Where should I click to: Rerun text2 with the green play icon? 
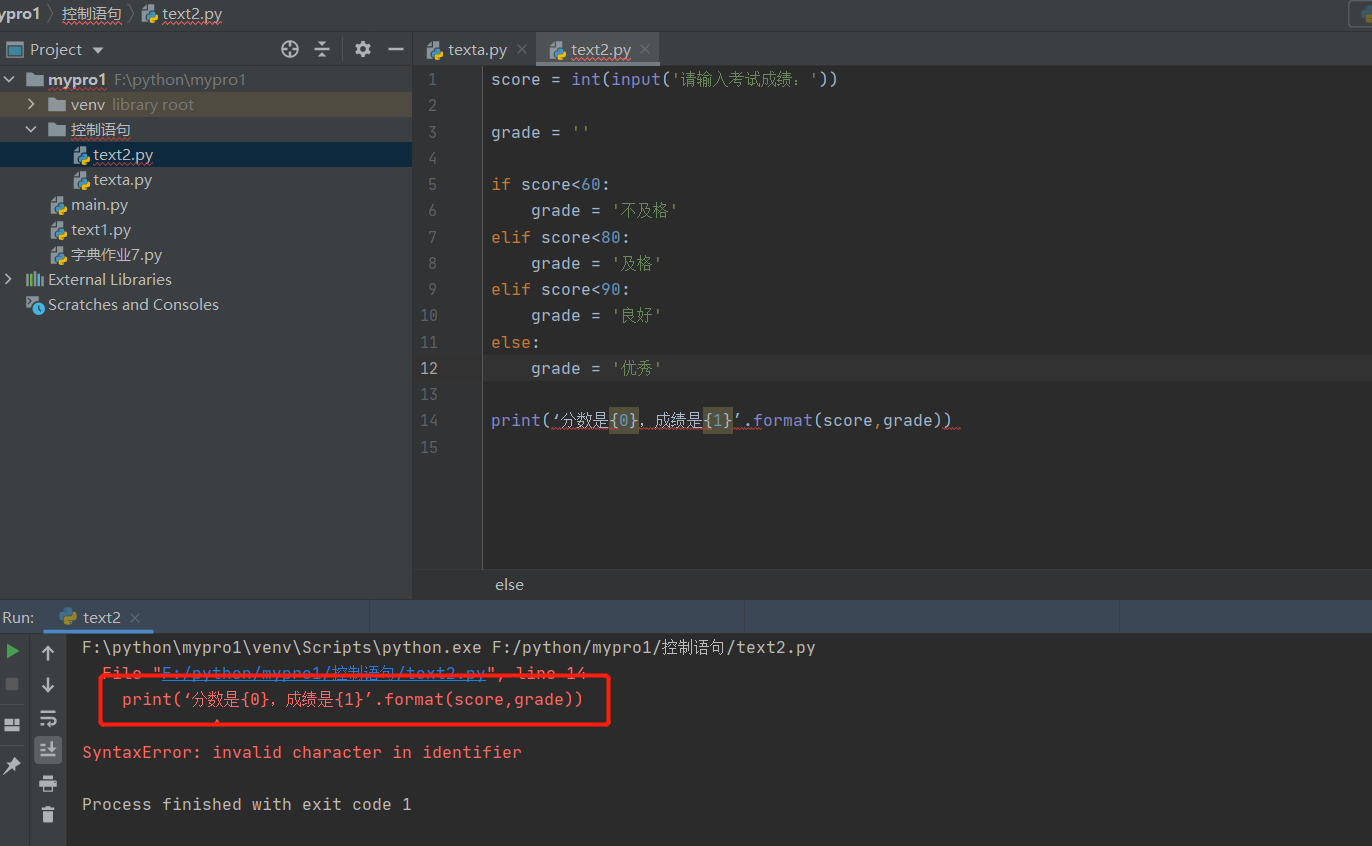(x=13, y=651)
